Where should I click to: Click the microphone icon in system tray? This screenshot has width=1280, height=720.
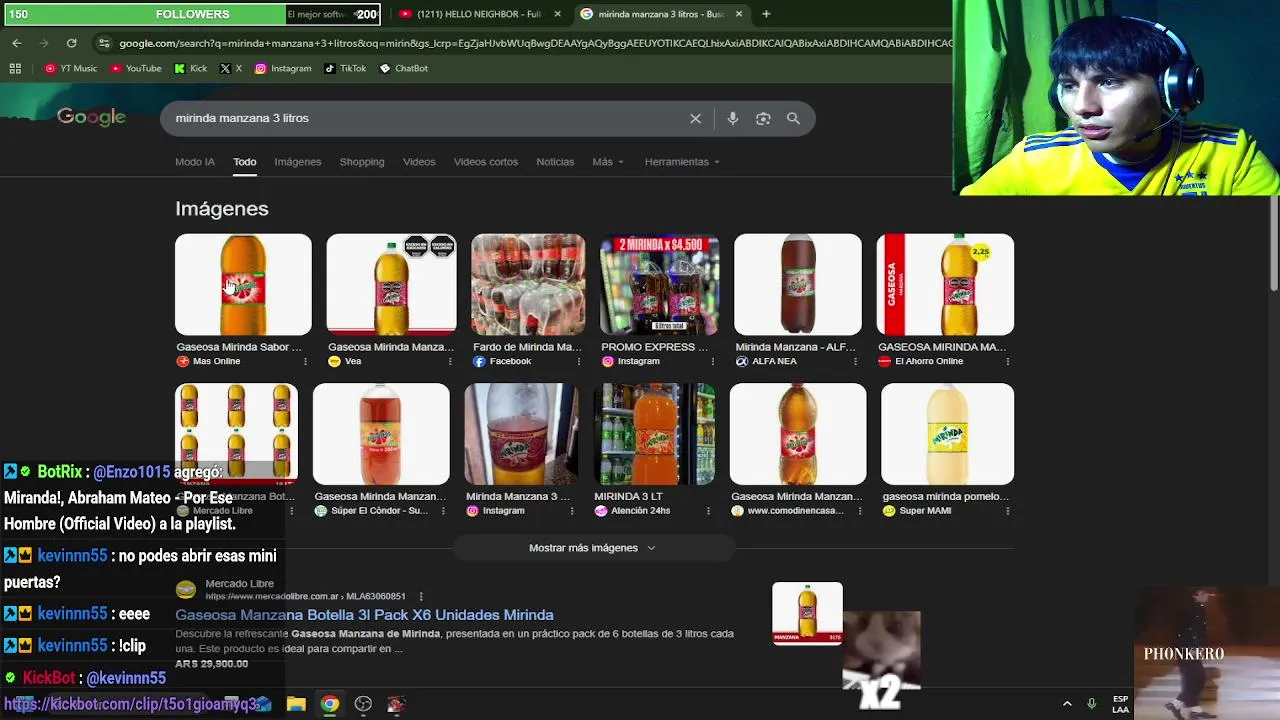pyautogui.click(x=1091, y=704)
